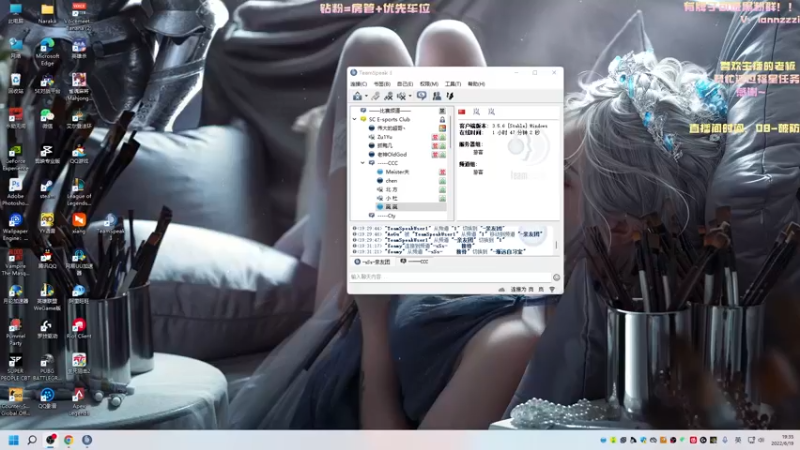Click the greyed Disconnect plug toolbar icon
Image resolution: width=800 pixels, height=450 pixels.
(376, 96)
